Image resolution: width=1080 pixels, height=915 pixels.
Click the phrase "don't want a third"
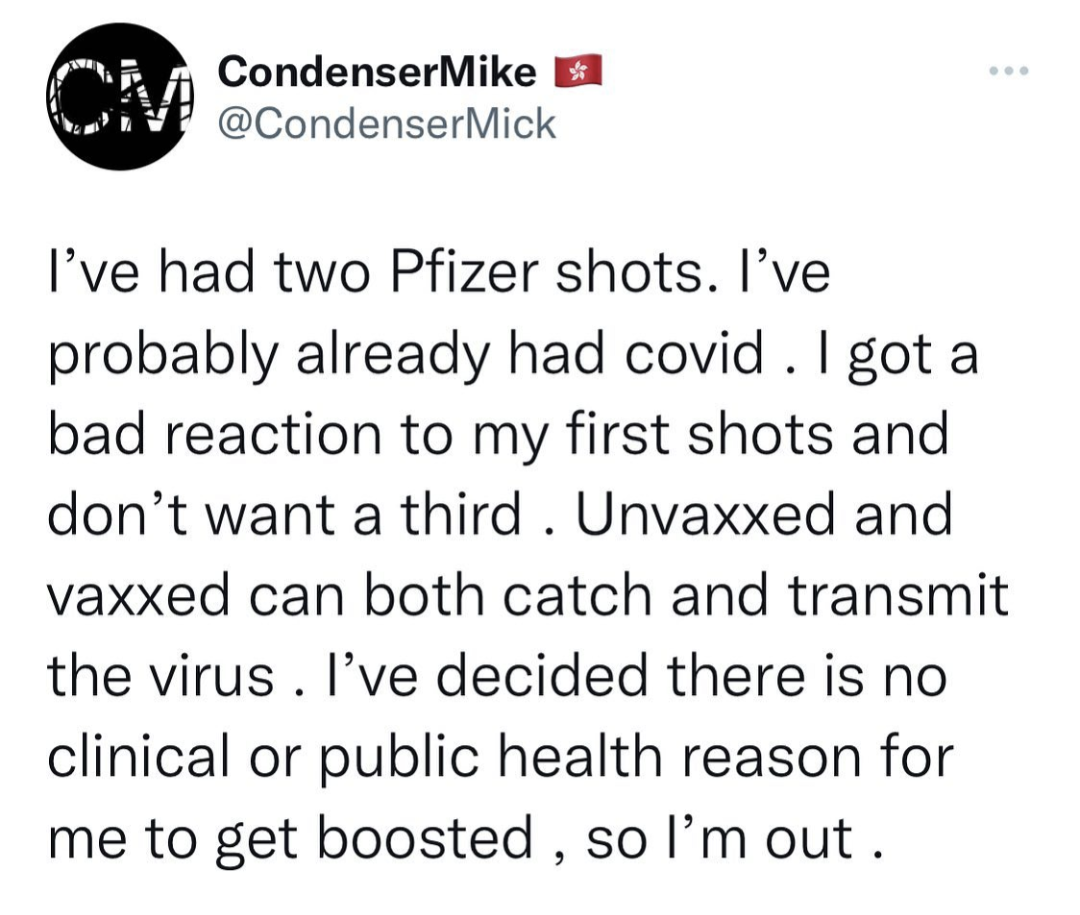click(284, 515)
